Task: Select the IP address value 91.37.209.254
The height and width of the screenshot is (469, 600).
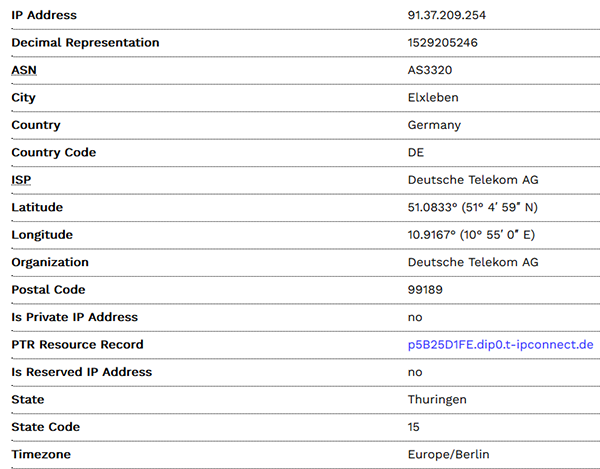Action: [x=447, y=15]
